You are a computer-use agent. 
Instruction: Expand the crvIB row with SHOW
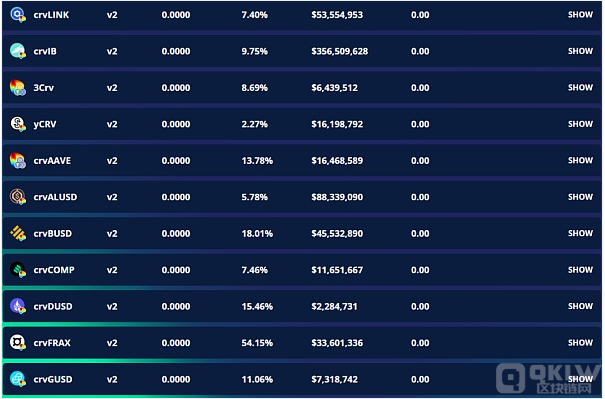tap(580, 51)
